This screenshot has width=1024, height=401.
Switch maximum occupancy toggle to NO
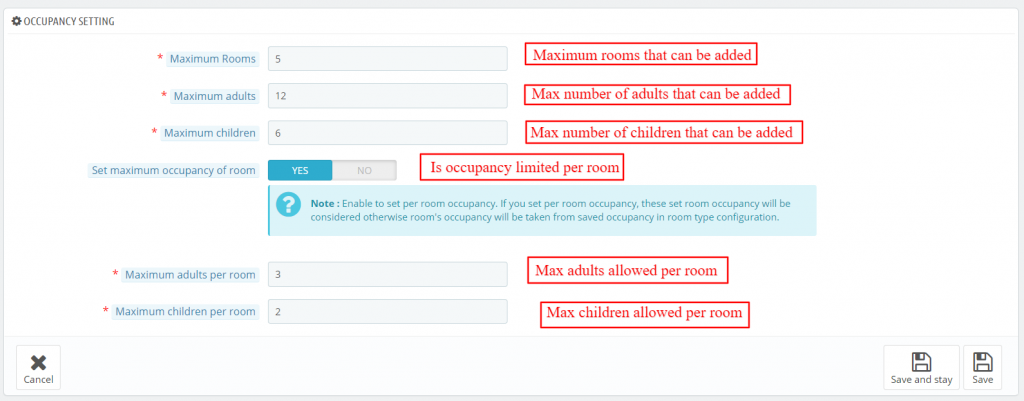point(364,170)
